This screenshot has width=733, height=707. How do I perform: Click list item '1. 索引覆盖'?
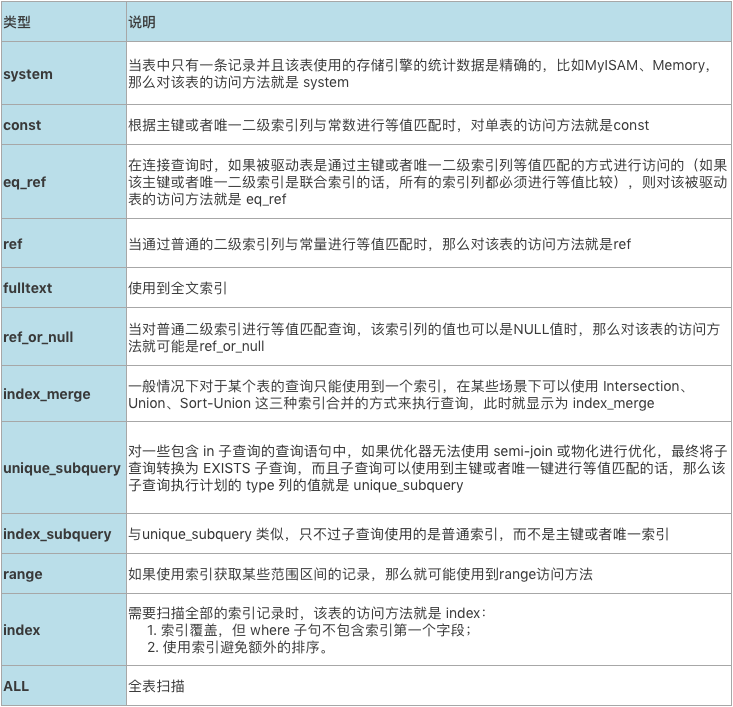click(309, 630)
